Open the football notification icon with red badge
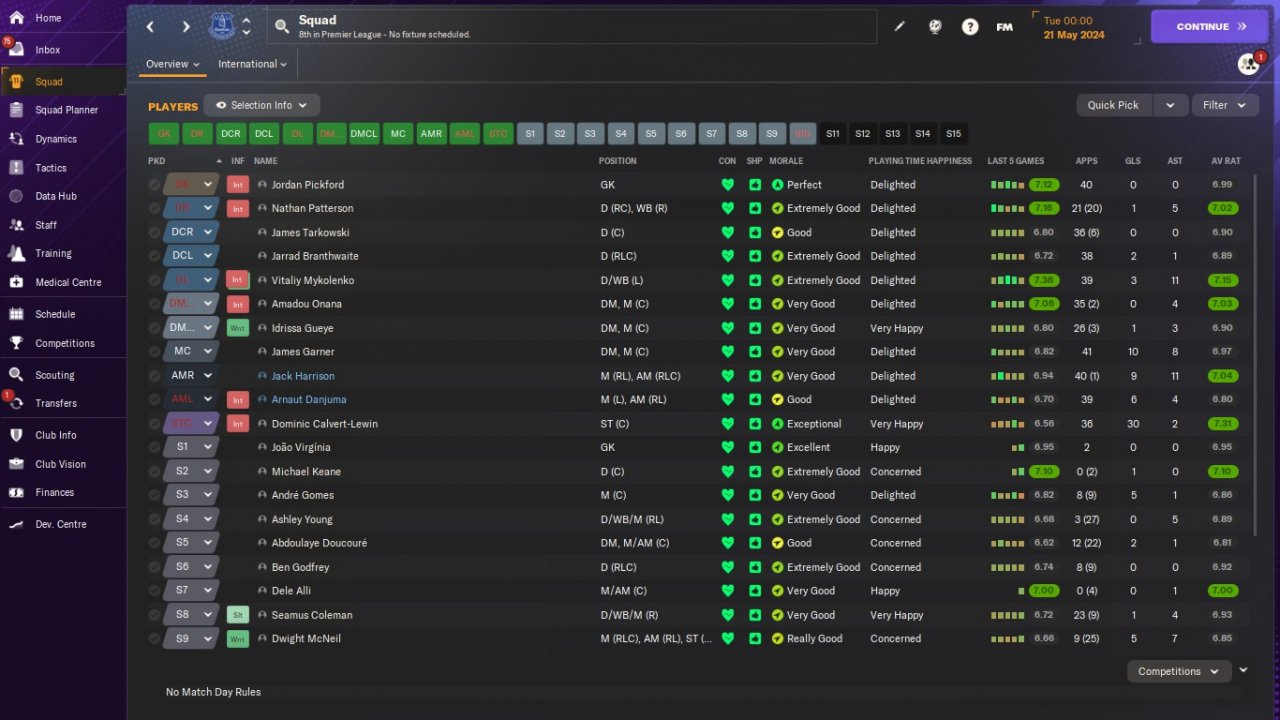Screen dimensions: 1280x720 1249,64
